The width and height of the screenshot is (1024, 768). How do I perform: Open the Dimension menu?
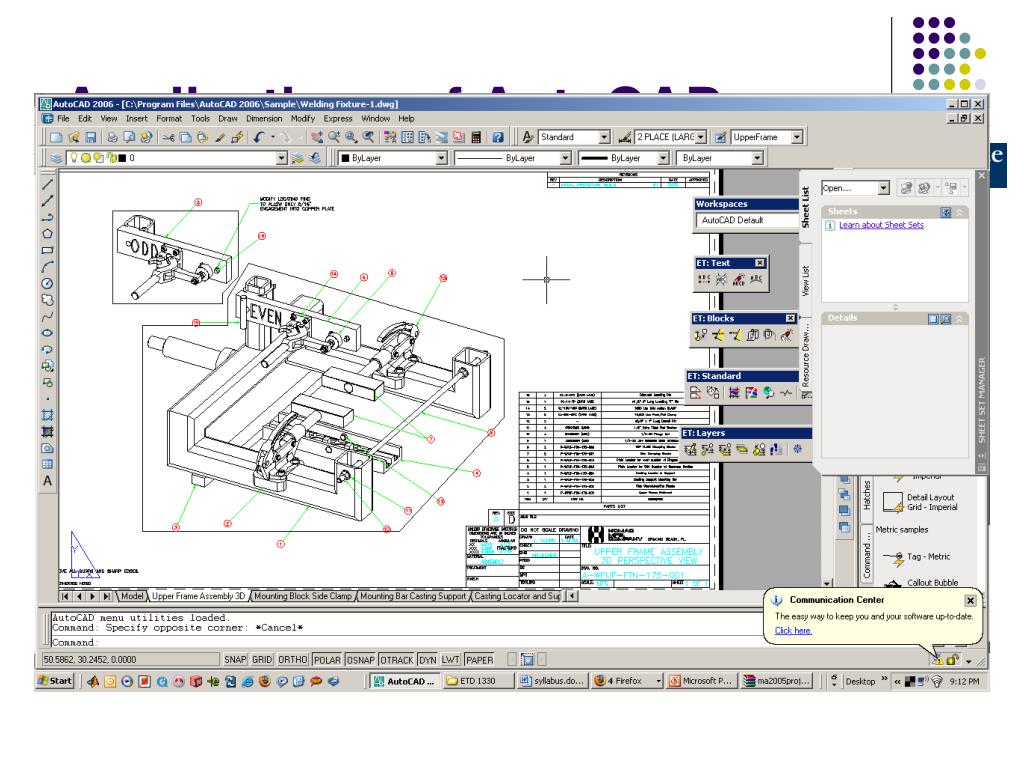coord(264,119)
